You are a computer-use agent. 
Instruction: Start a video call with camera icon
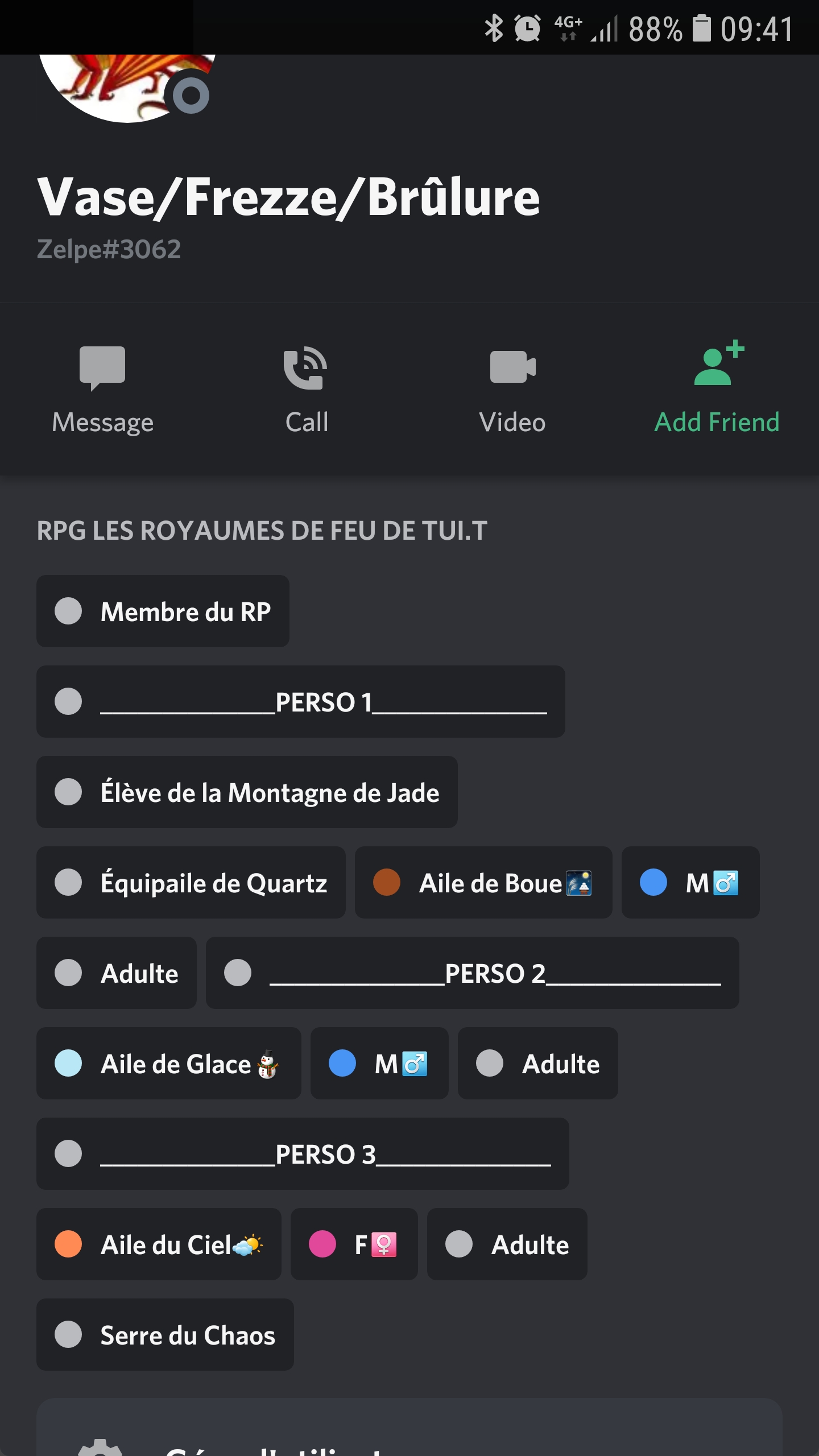point(512,367)
